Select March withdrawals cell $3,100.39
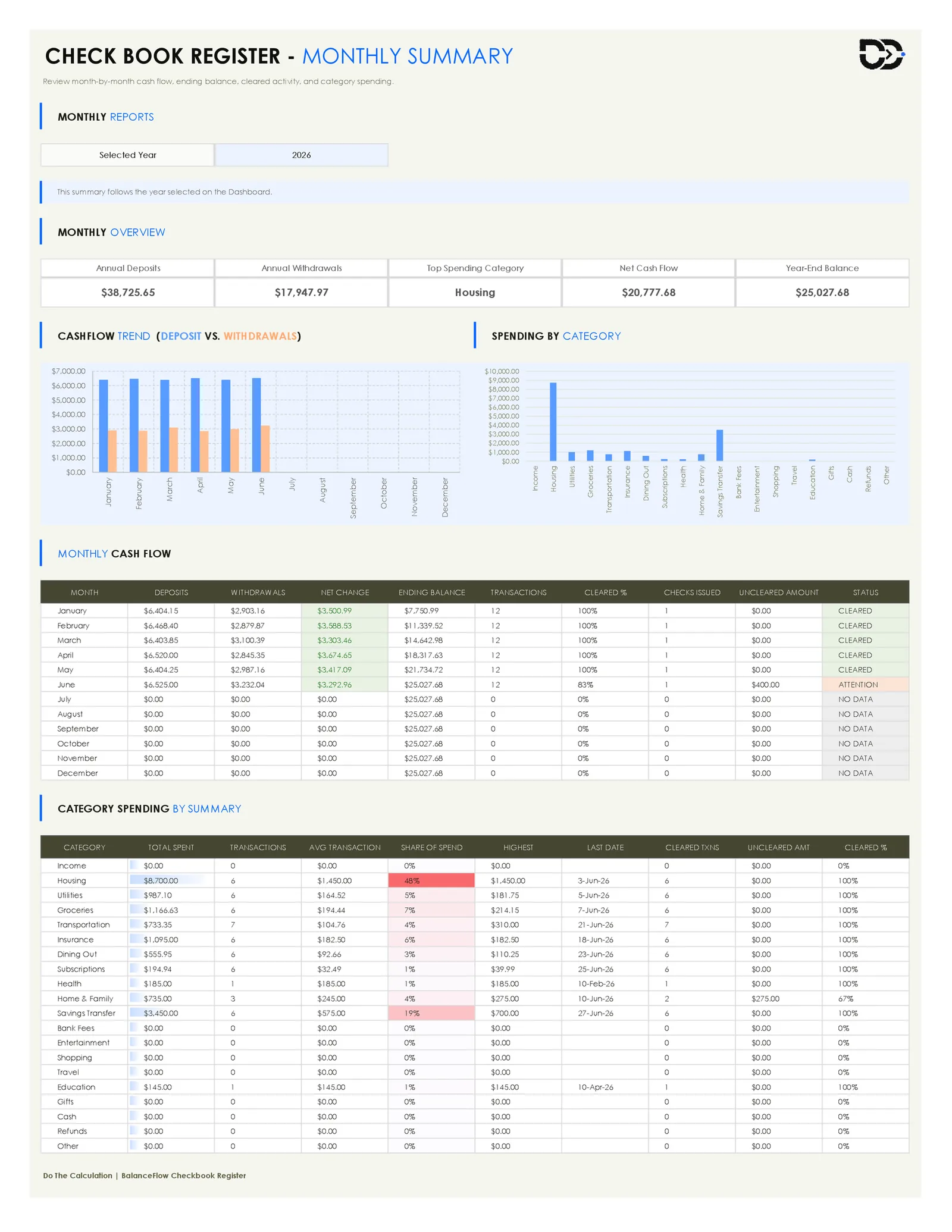 258,640
